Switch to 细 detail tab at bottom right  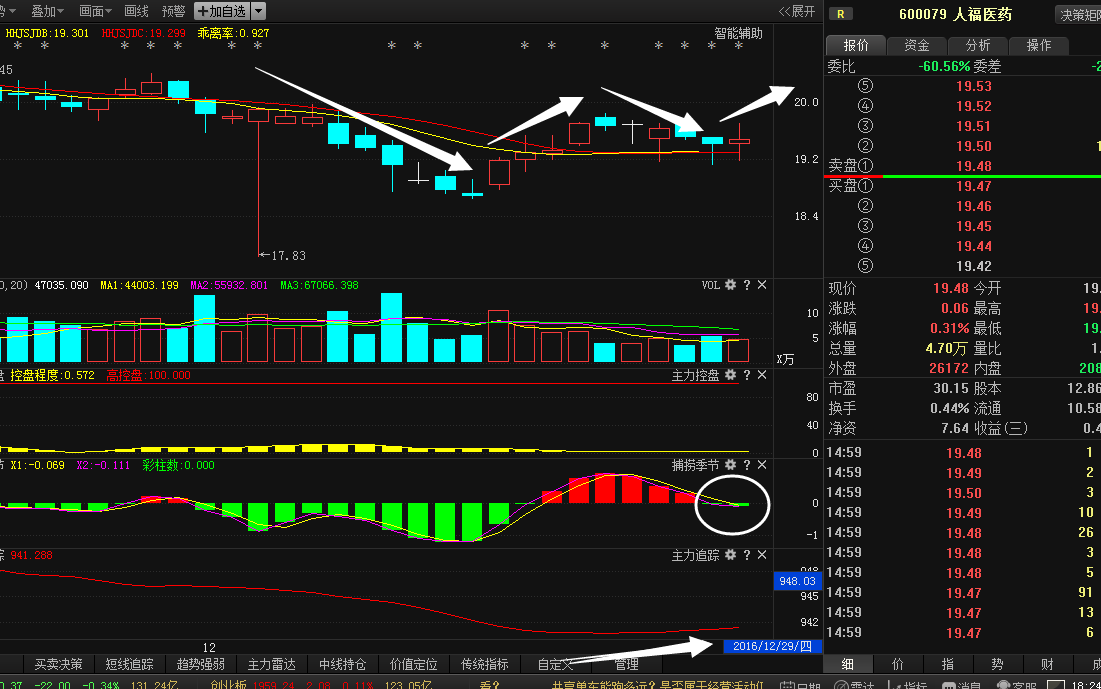click(x=848, y=664)
